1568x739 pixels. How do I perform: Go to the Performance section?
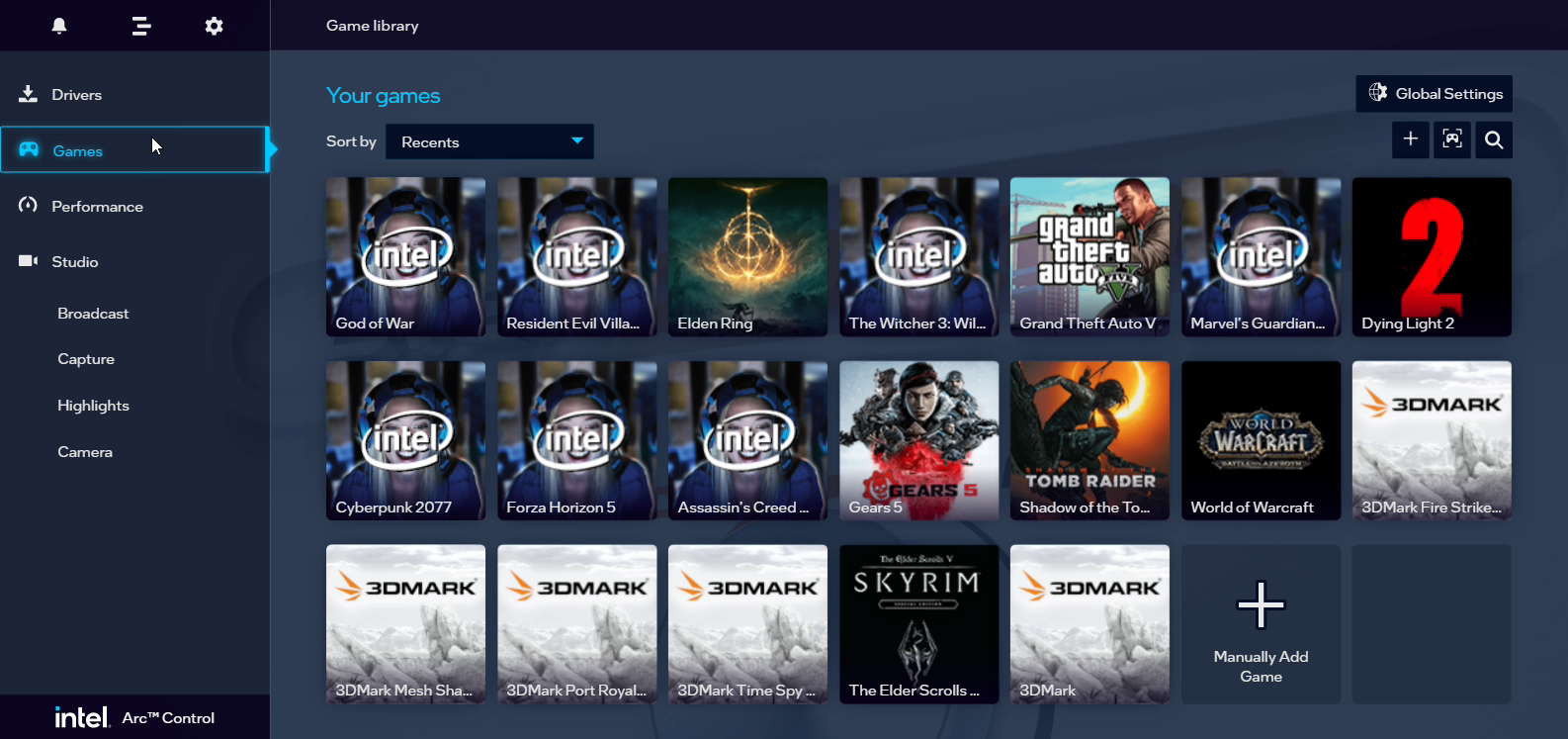coord(134,206)
